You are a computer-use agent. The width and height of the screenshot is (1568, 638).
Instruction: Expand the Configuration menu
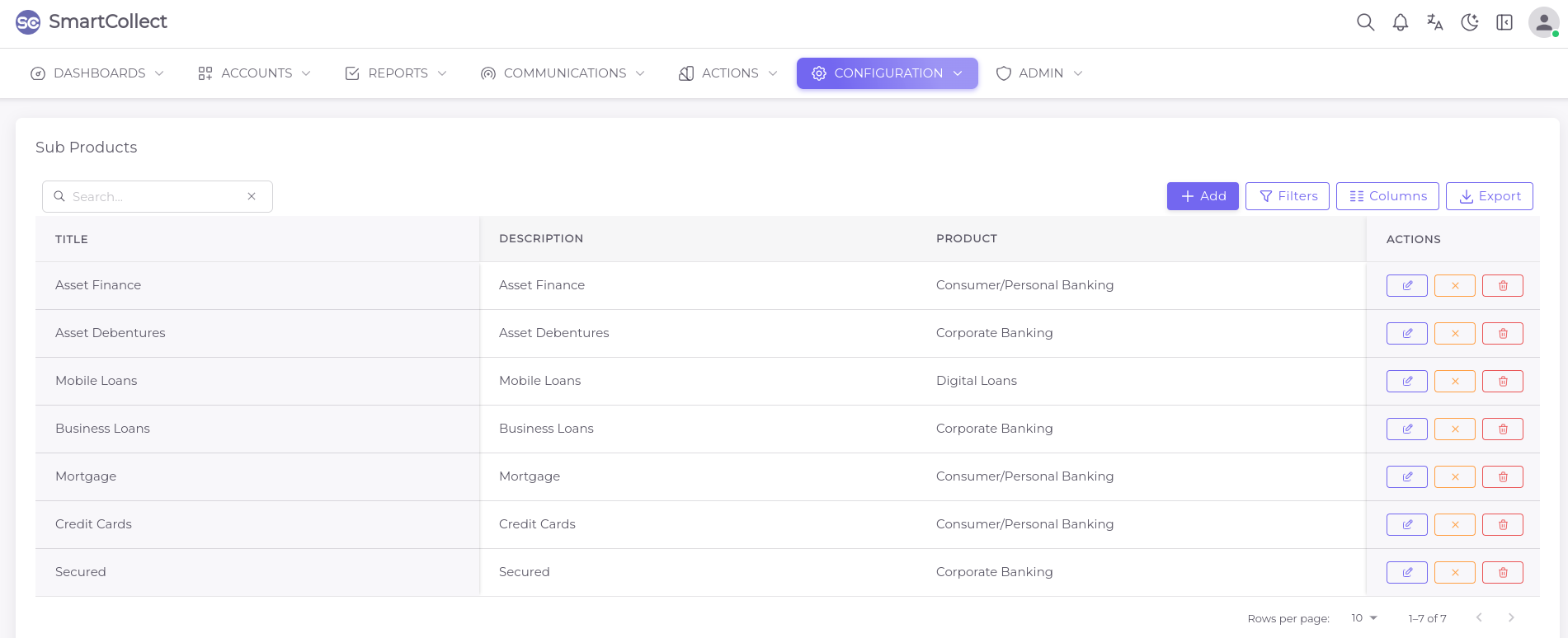[887, 73]
